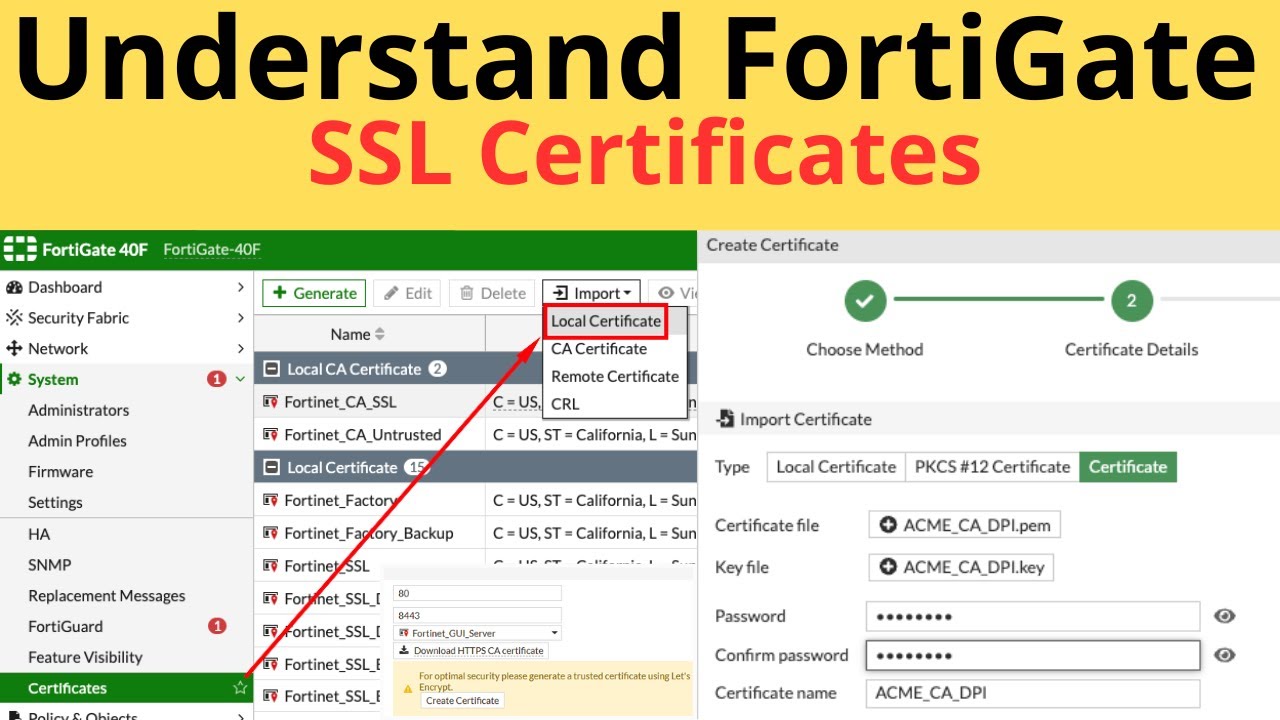This screenshot has height=720, width=1280.
Task: Collapse the System menu chevron
Action: pos(240,380)
